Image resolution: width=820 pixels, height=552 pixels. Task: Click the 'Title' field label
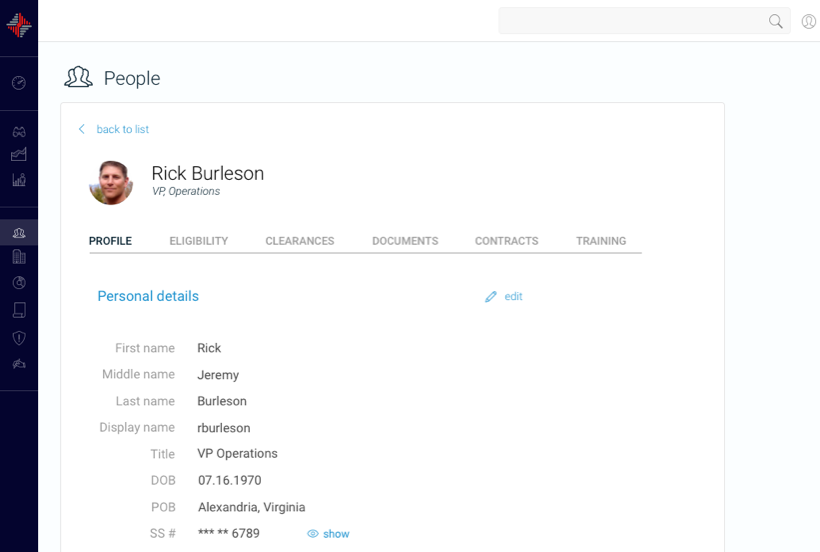(x=163, y=454)
